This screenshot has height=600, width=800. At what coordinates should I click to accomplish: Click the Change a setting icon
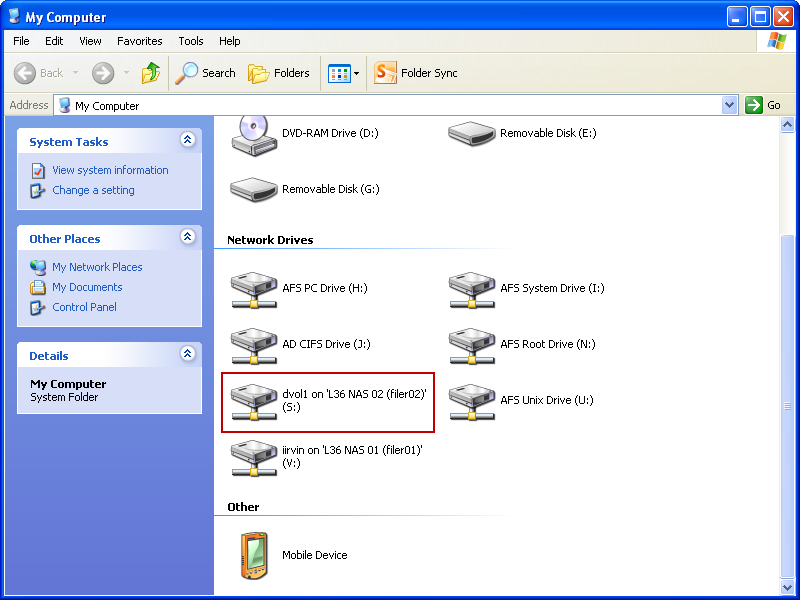pyautogui.click(x=38, y=190)
